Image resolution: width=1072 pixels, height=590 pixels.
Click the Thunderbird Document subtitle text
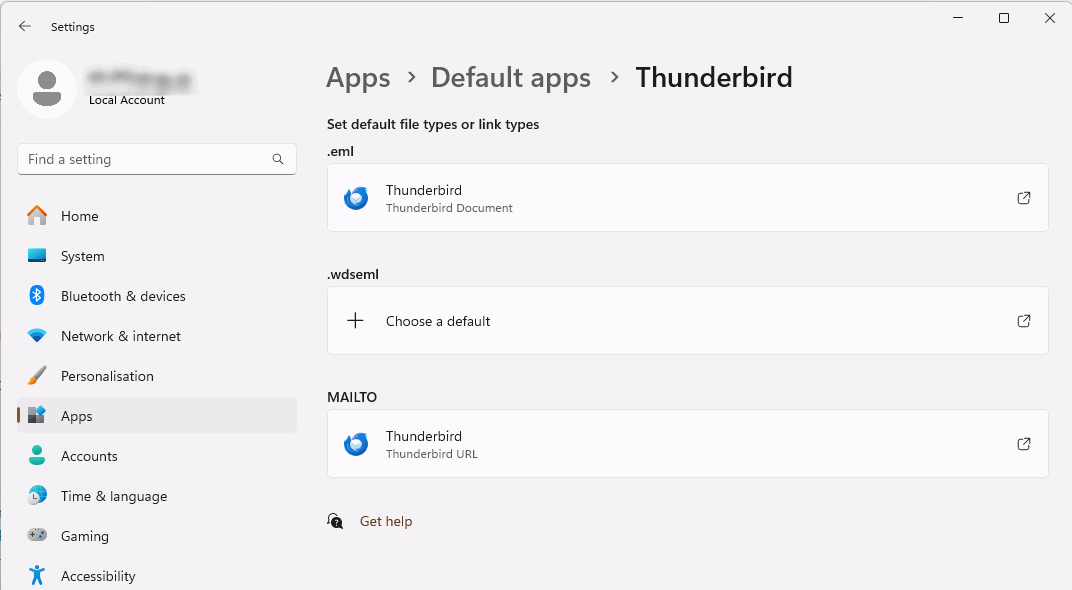(x=449, y=208)
